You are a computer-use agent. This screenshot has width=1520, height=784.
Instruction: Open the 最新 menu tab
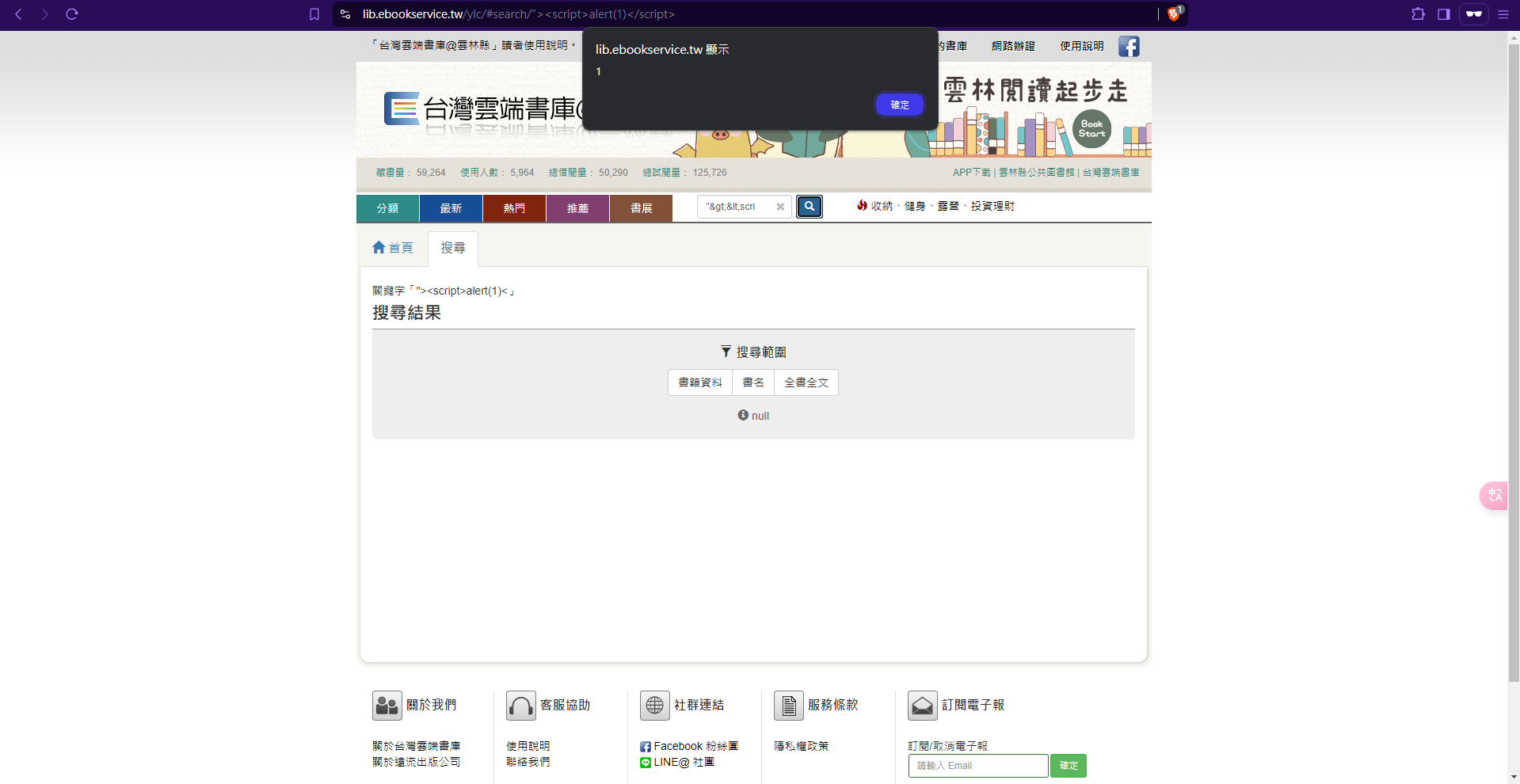click(x=451, y=208)
